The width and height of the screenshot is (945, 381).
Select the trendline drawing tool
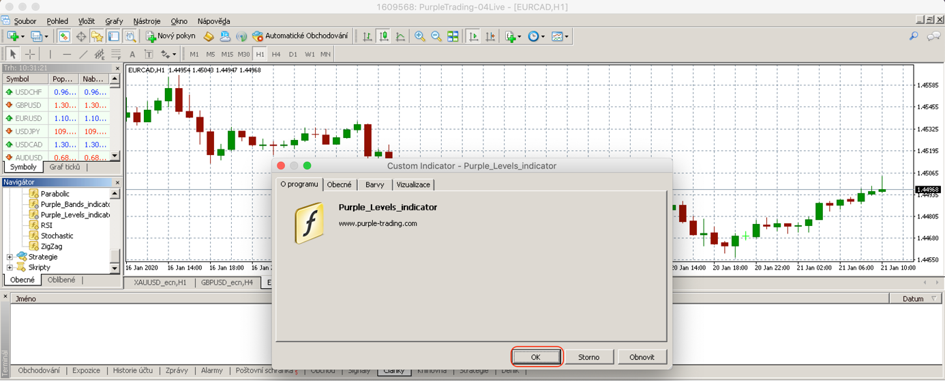(84, 54)
